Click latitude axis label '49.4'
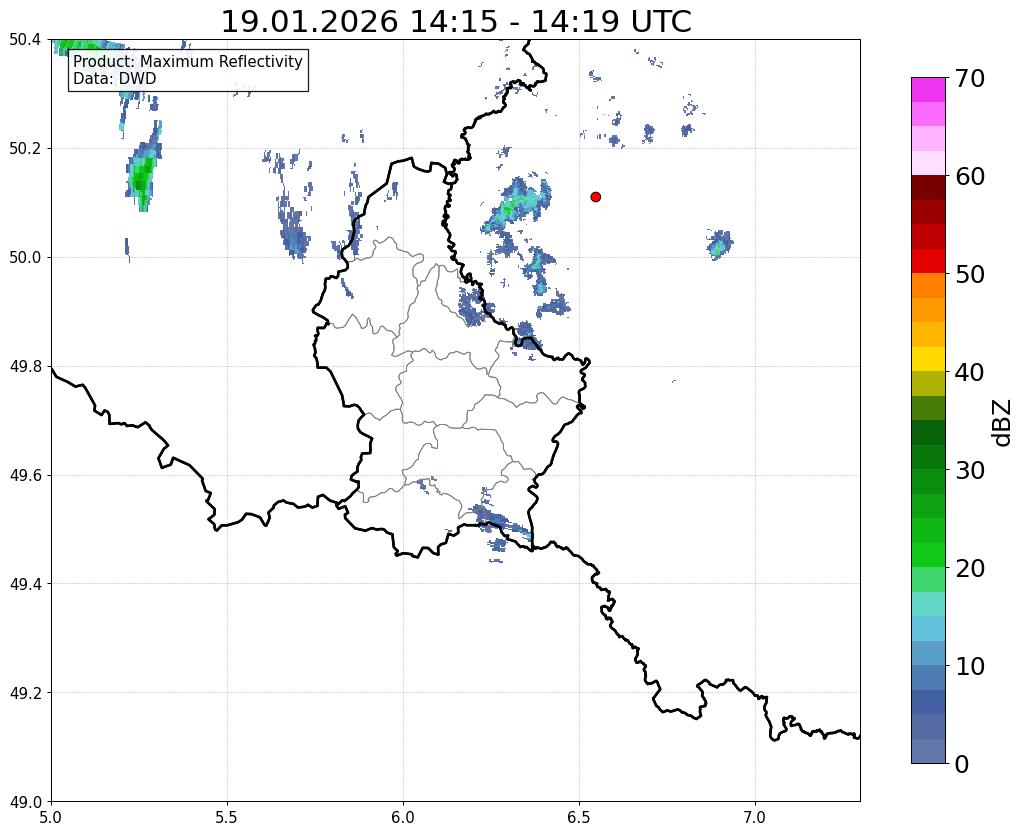The height and width of the screenshot is (834, 1023). 25,584
